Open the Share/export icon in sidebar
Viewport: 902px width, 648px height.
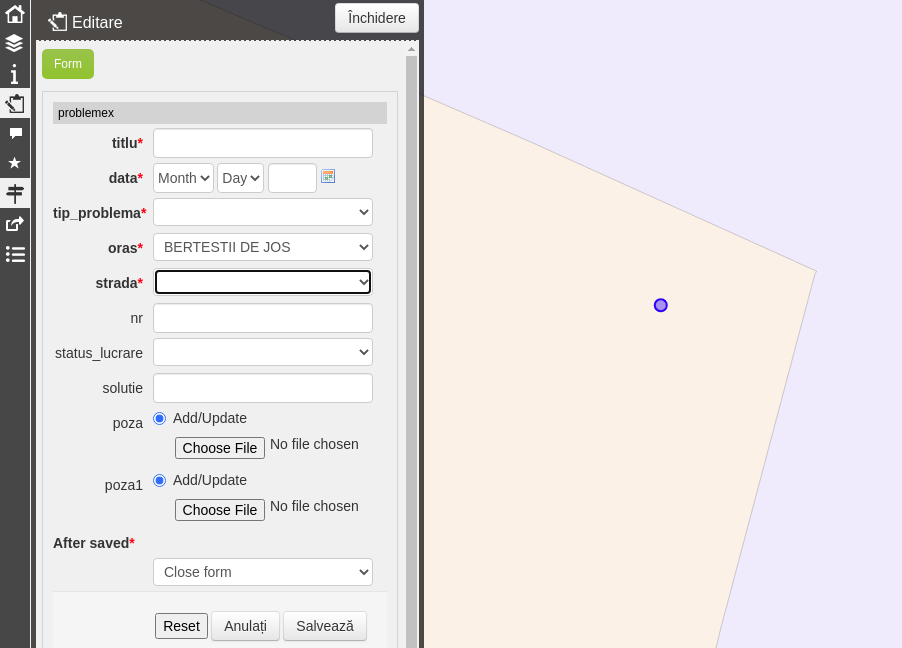[x=15, y=223]
